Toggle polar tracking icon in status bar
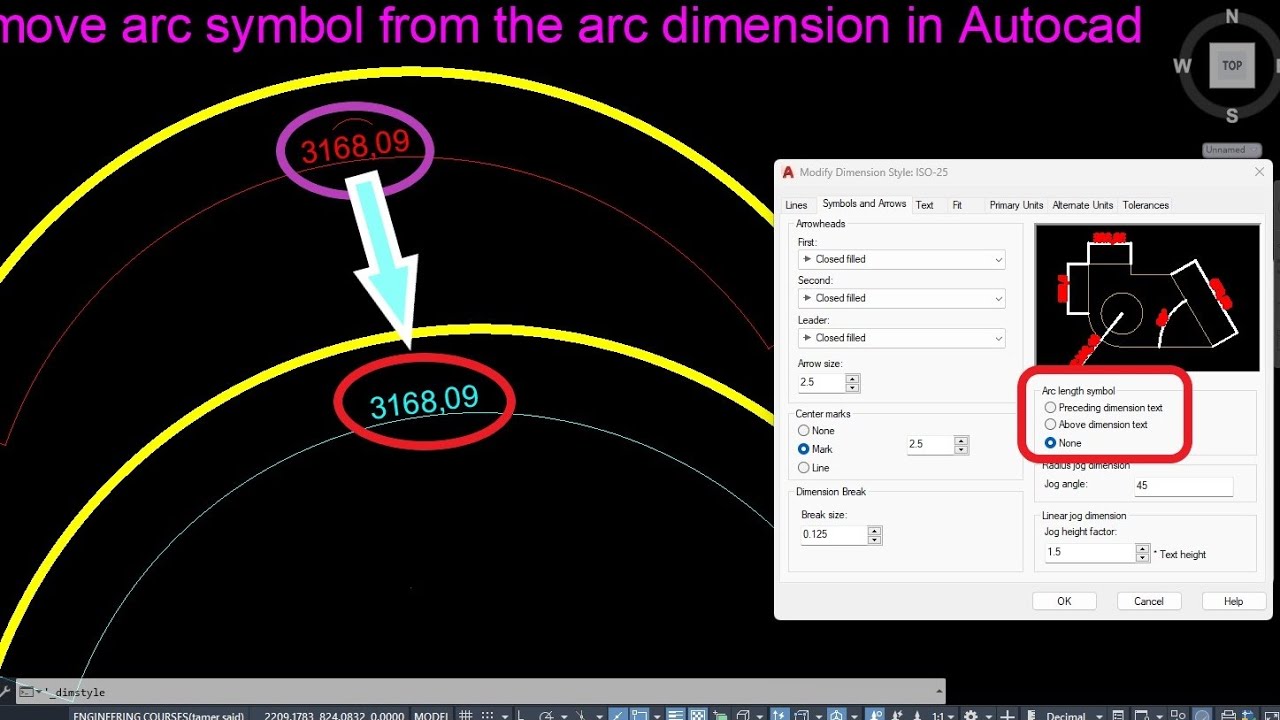The height and width of the screenshot is (720, 1280). click(547, 715)
